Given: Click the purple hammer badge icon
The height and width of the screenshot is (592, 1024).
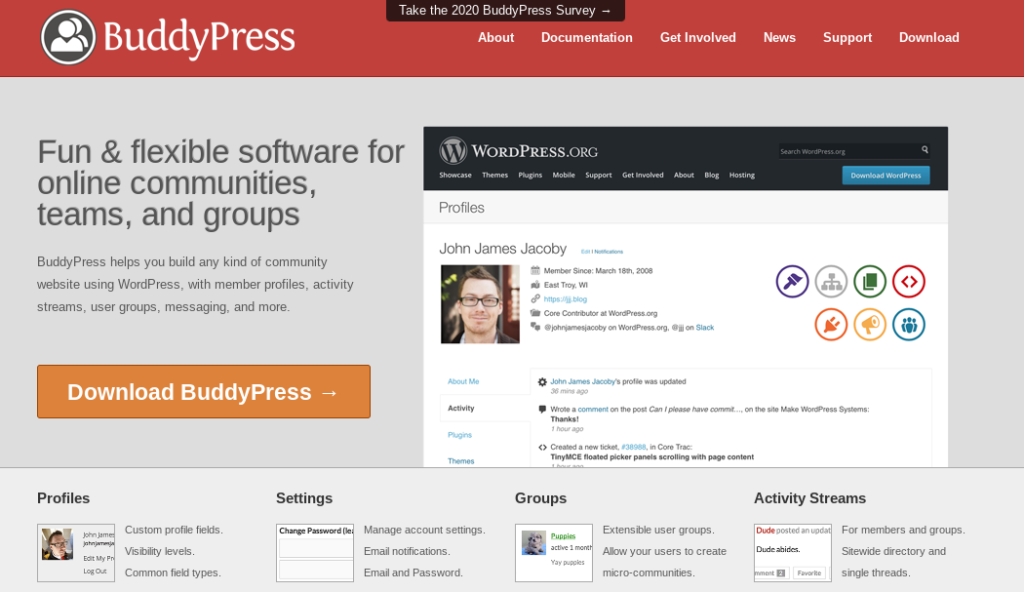Looking at the screenshot, I should 792,282.
